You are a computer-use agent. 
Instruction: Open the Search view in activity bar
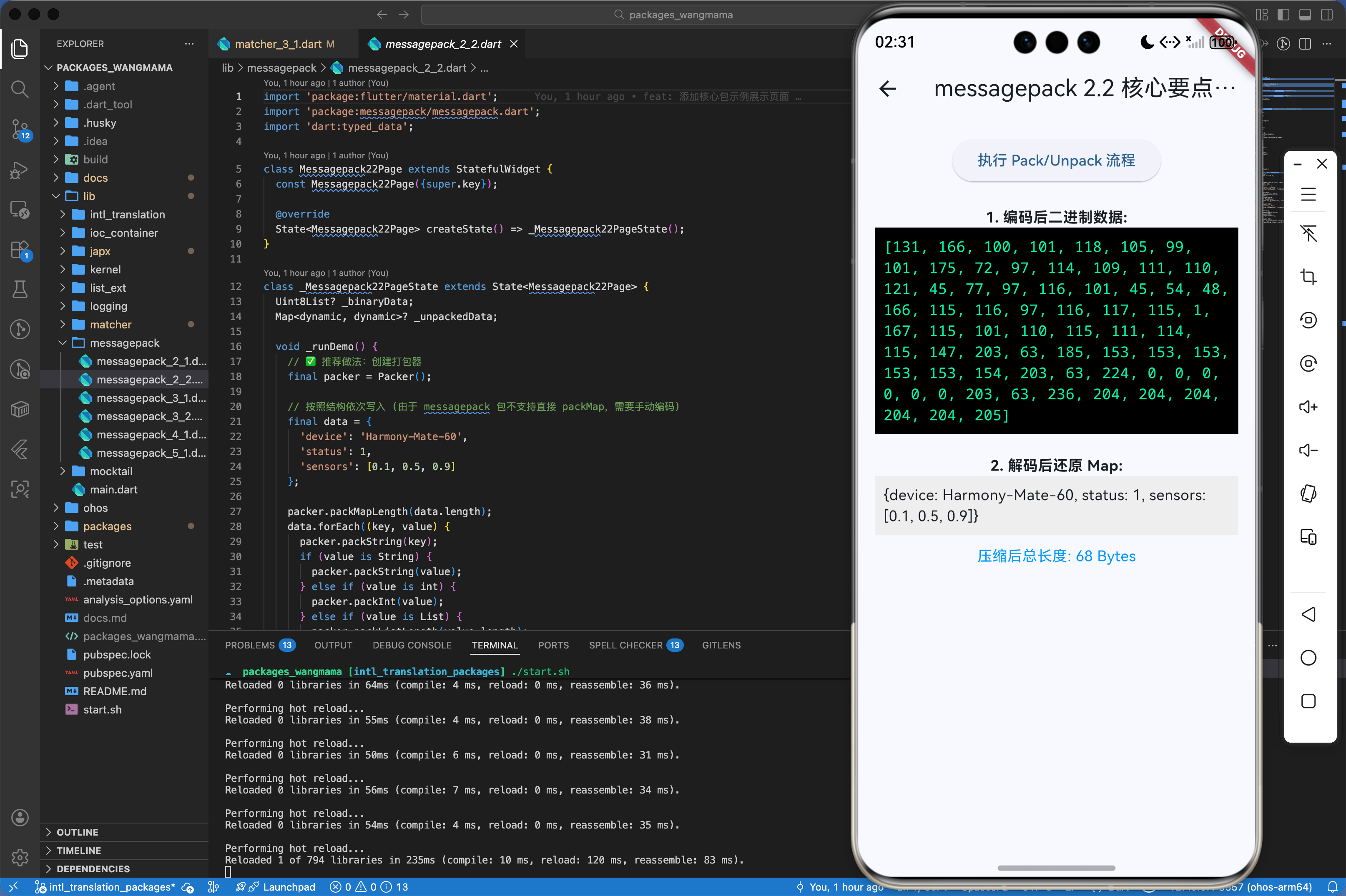20,89
